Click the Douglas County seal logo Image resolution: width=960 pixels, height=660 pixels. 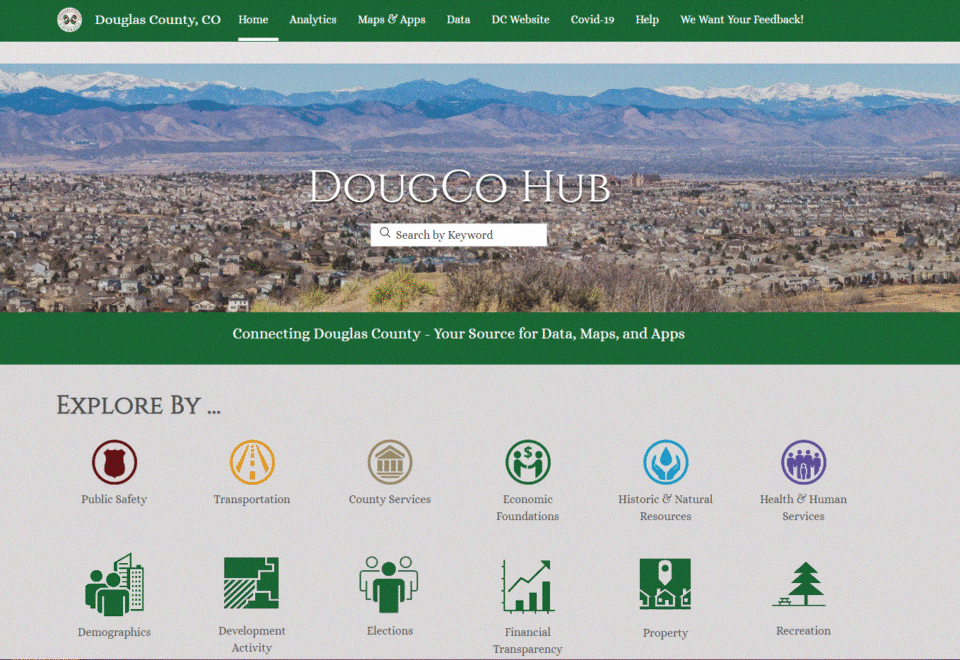click(69, 20)
